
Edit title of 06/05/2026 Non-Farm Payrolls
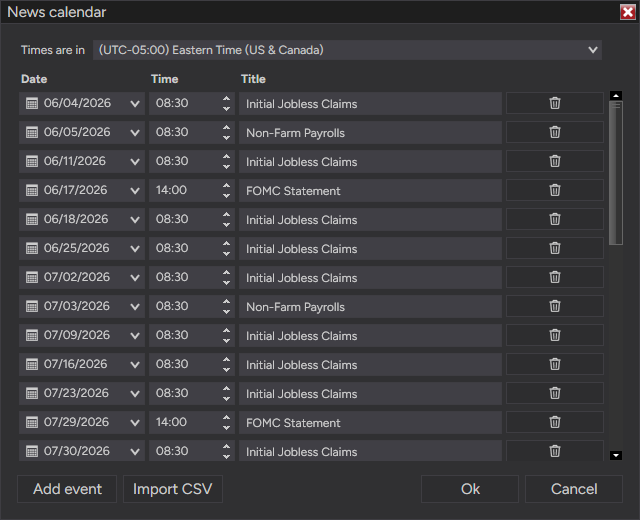[370, 133]
